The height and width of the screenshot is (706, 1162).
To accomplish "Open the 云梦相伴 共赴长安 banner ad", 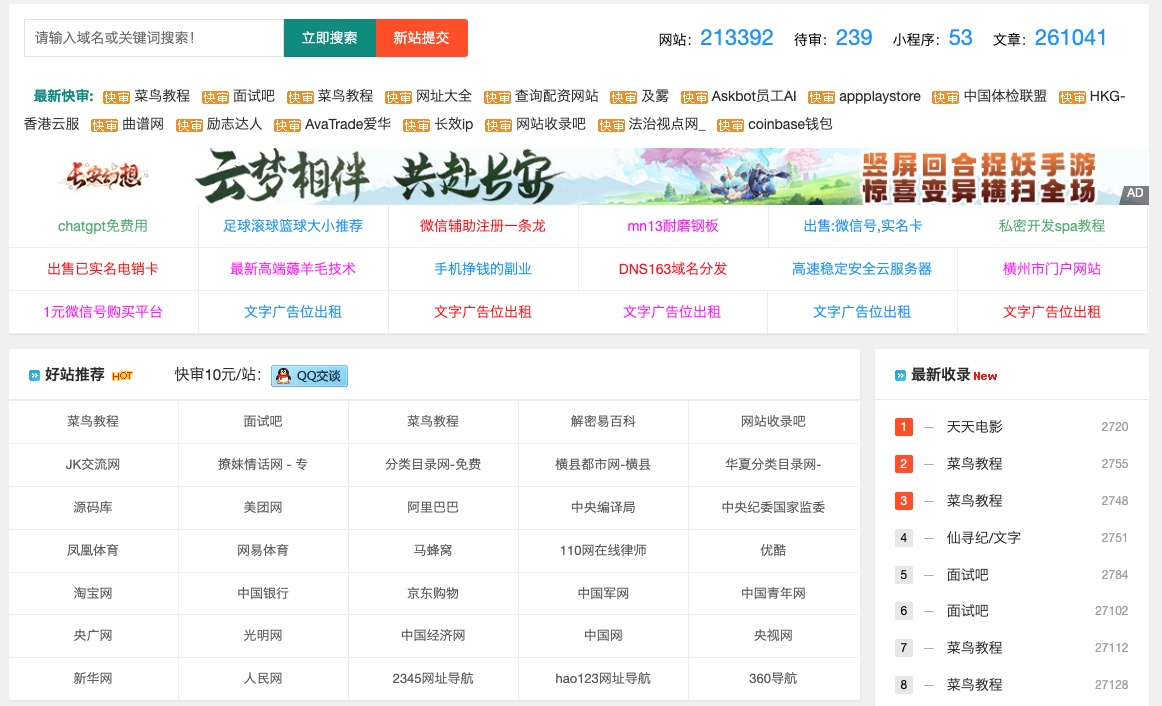I will [578, 176].
